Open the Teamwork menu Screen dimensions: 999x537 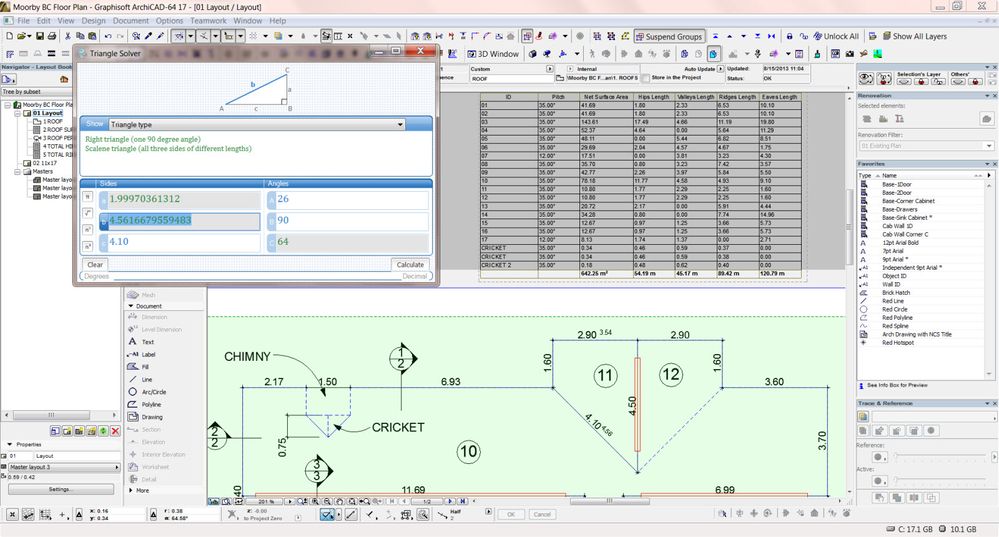(208, 20)
